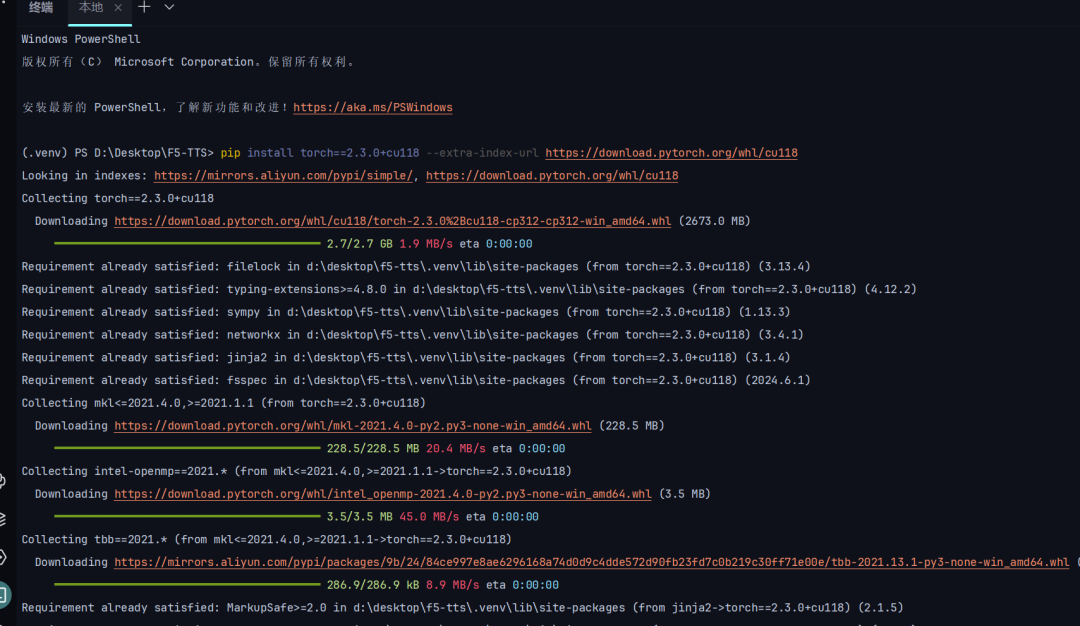
Task: Open the Python Console tool window icon
Action: 2,481
